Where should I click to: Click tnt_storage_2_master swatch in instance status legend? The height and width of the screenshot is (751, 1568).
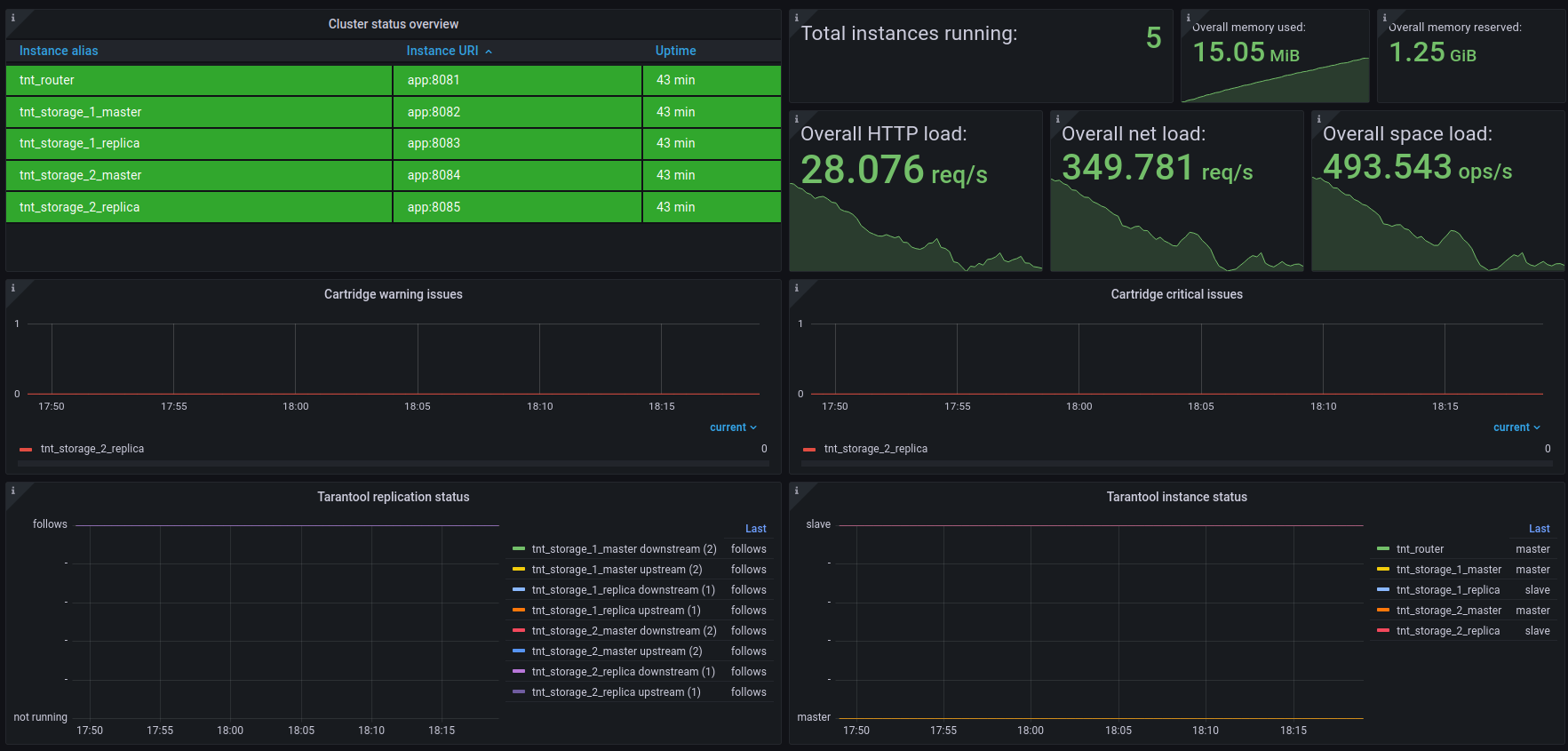point(1383,611)
